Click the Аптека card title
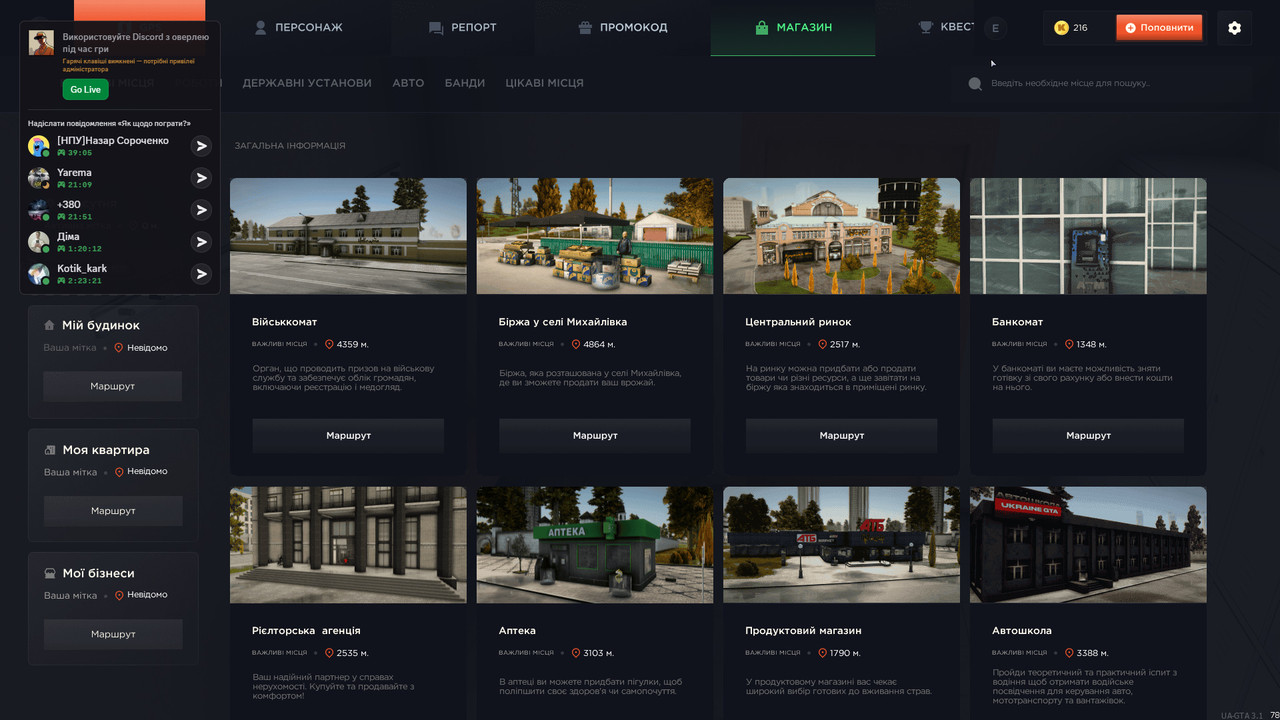This screenshot has height=720, width=1280. (517, 631)
